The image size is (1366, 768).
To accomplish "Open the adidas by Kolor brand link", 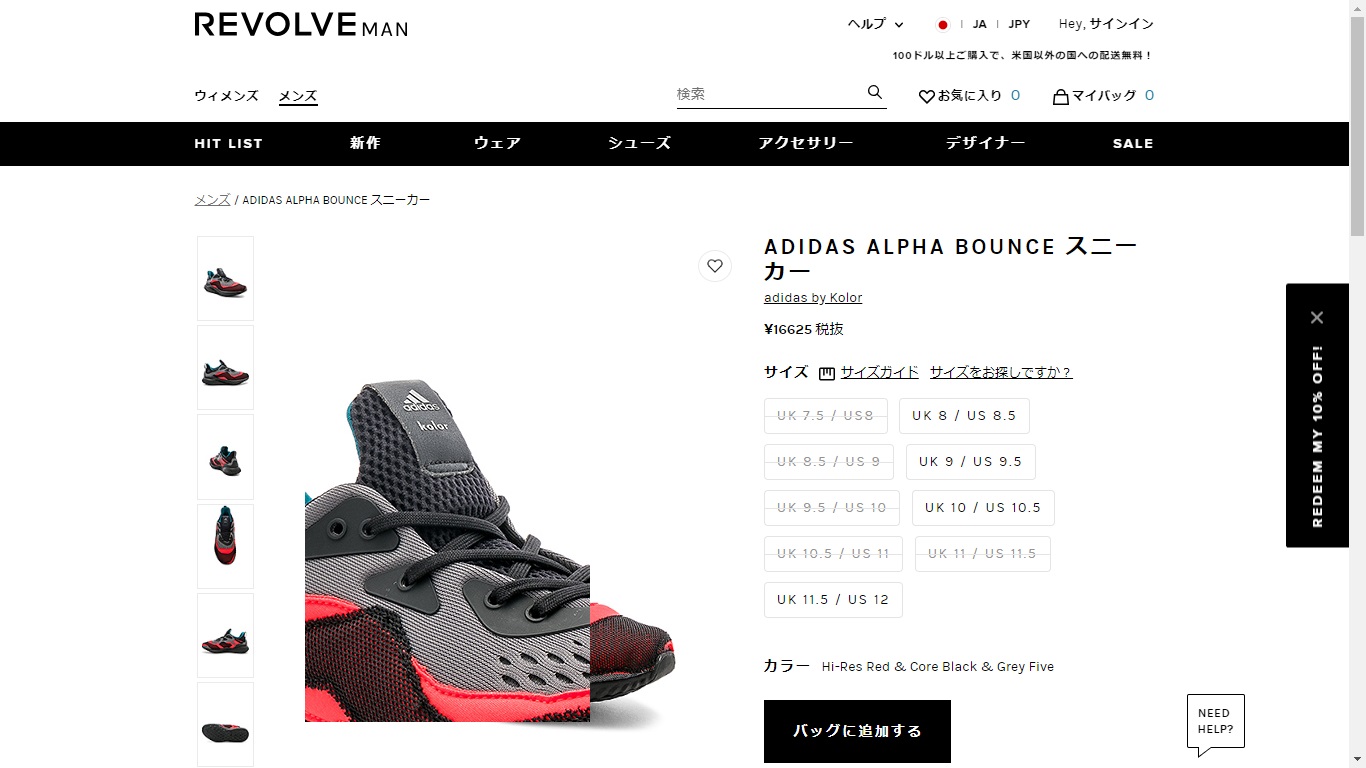I will click(813, 298).
